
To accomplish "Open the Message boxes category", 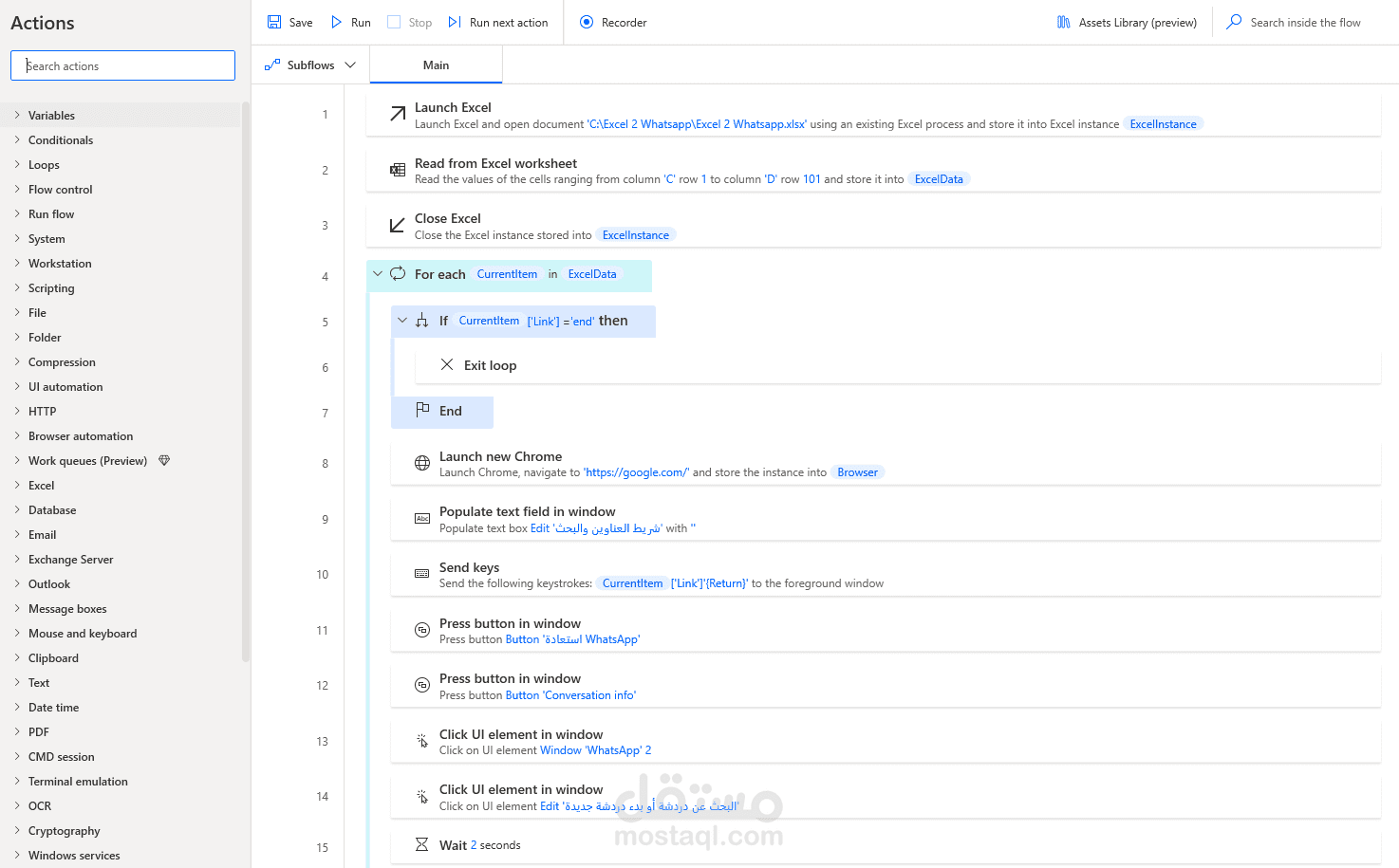I will [67, 609].
